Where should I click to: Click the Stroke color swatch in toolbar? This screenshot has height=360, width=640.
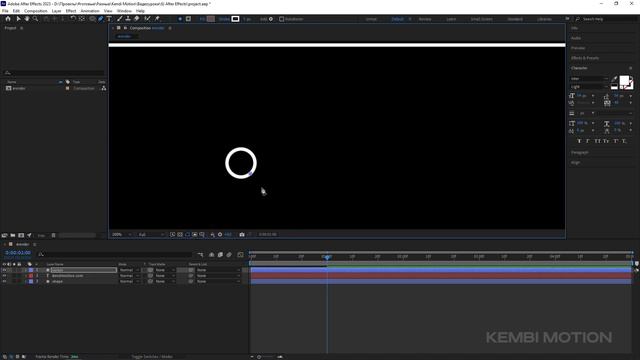pyautogui.click(x=236, y=19)
